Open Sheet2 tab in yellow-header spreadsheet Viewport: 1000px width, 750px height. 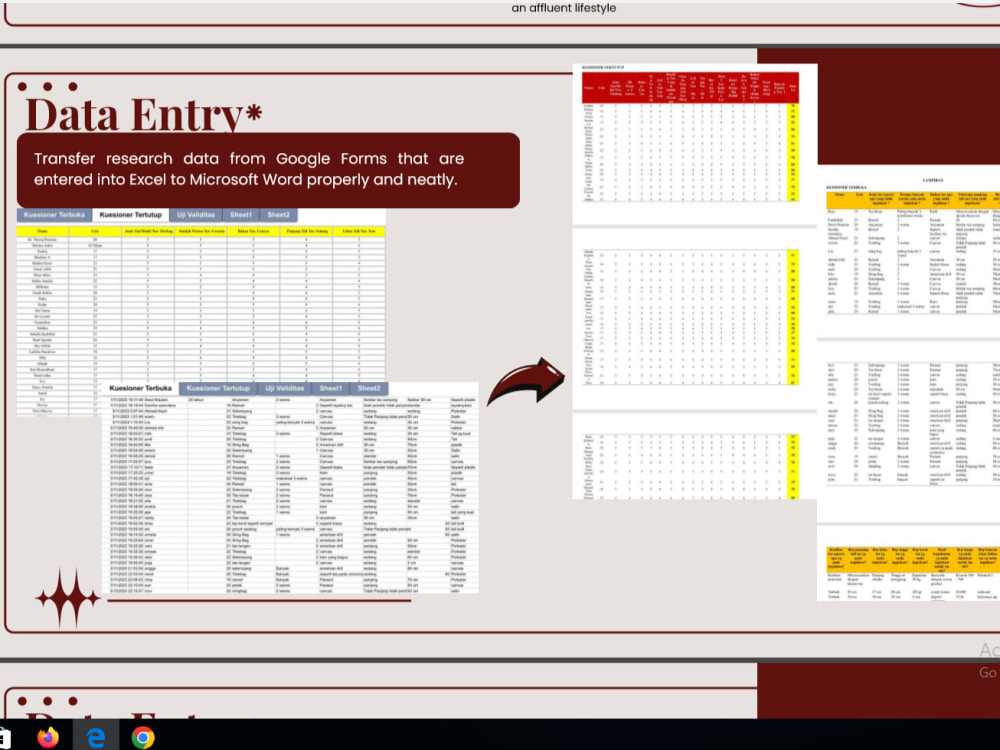[x=279, y=215]
